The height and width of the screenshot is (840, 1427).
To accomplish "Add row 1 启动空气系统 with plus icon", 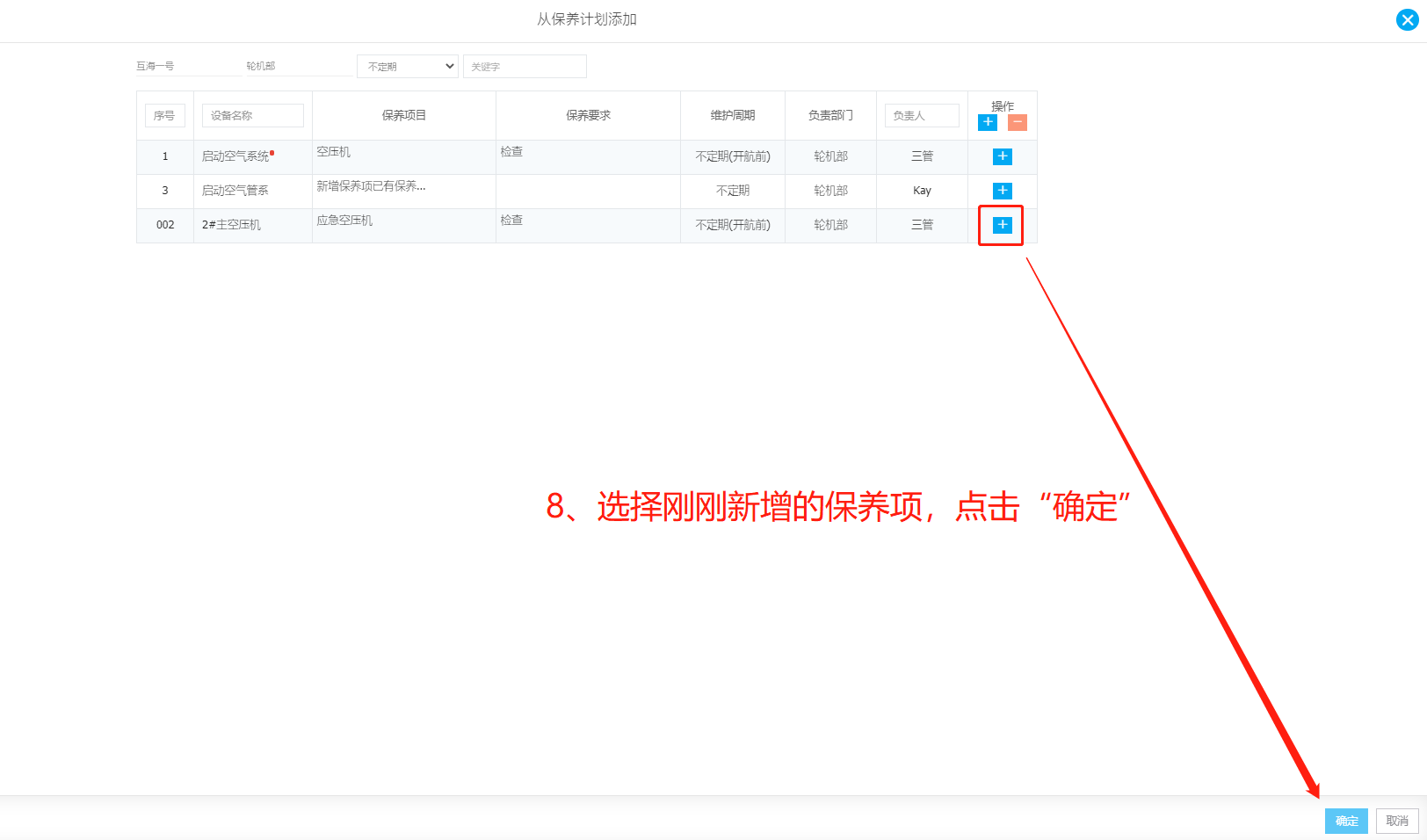I will tap(1003, 156).
